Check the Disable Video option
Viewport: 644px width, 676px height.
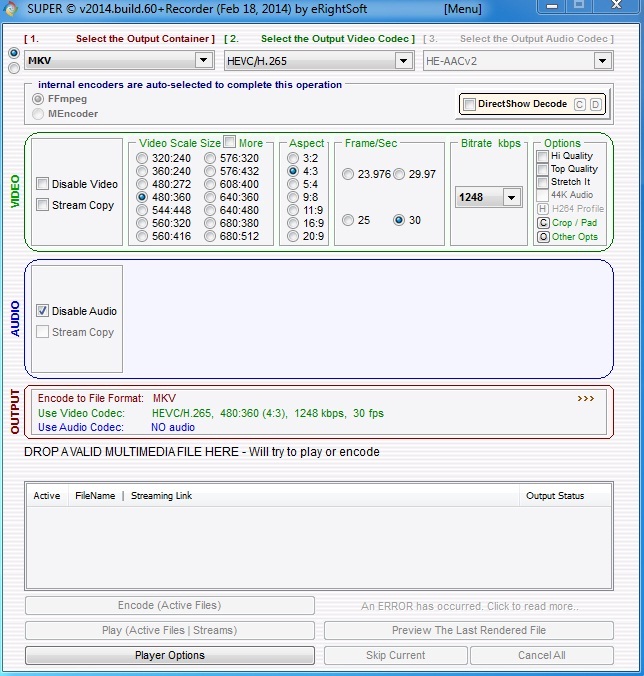tap(42, 184)
